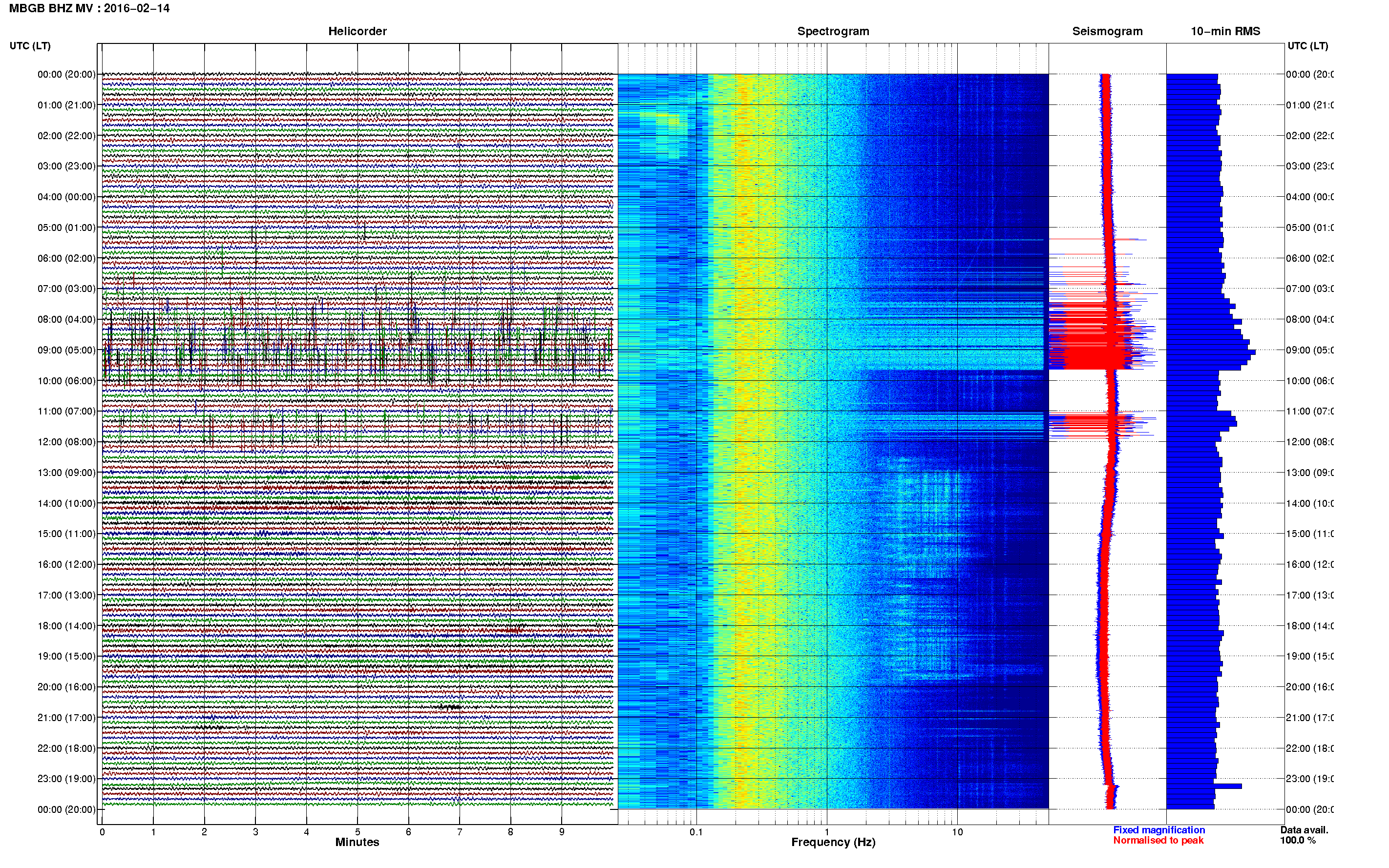This screenshot has height=868, width=1389.
Task: Click the left 'UTC (LT)' axis label
Action: pyautogui.click(x=30, y=45)
